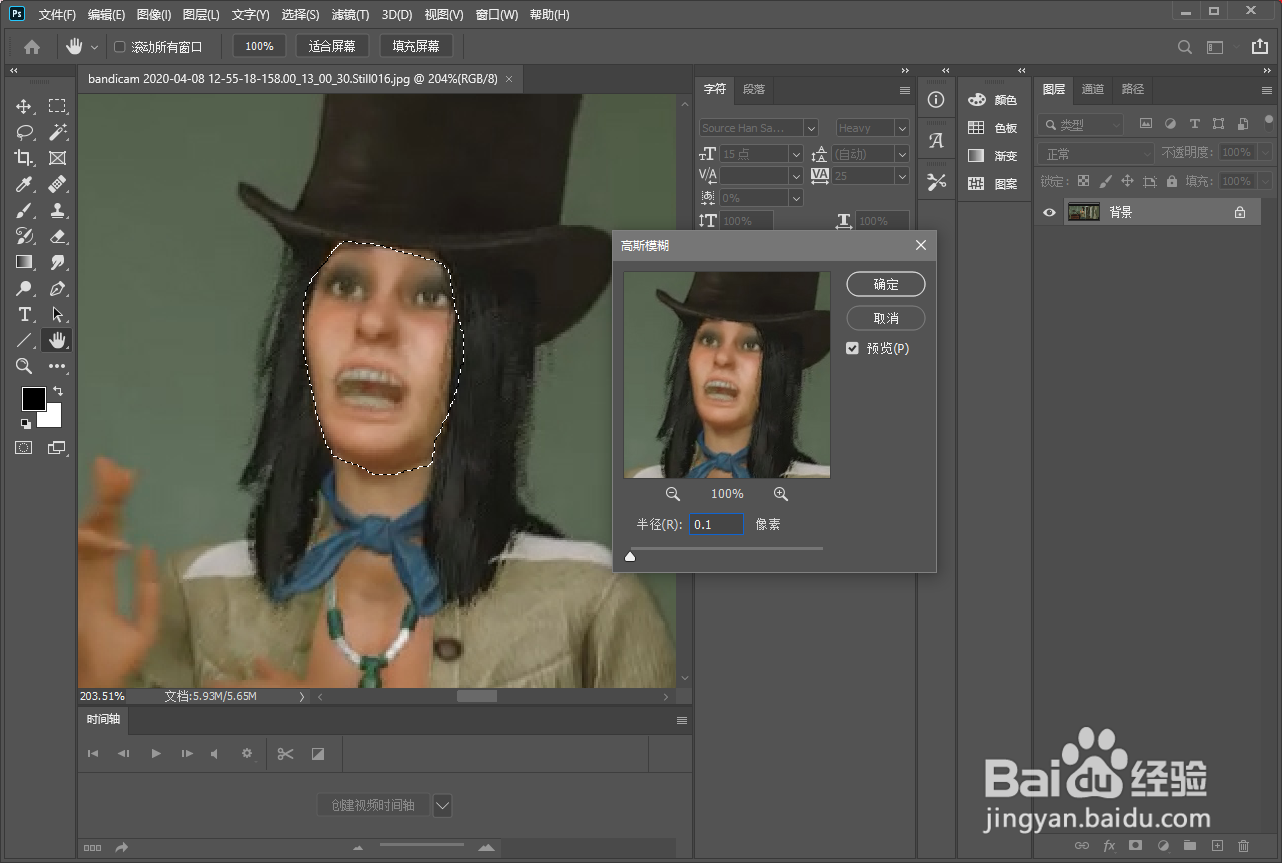Open the 滤镜(T) menu
Viewport: 1282px width, 863px height.
[350, 15]
